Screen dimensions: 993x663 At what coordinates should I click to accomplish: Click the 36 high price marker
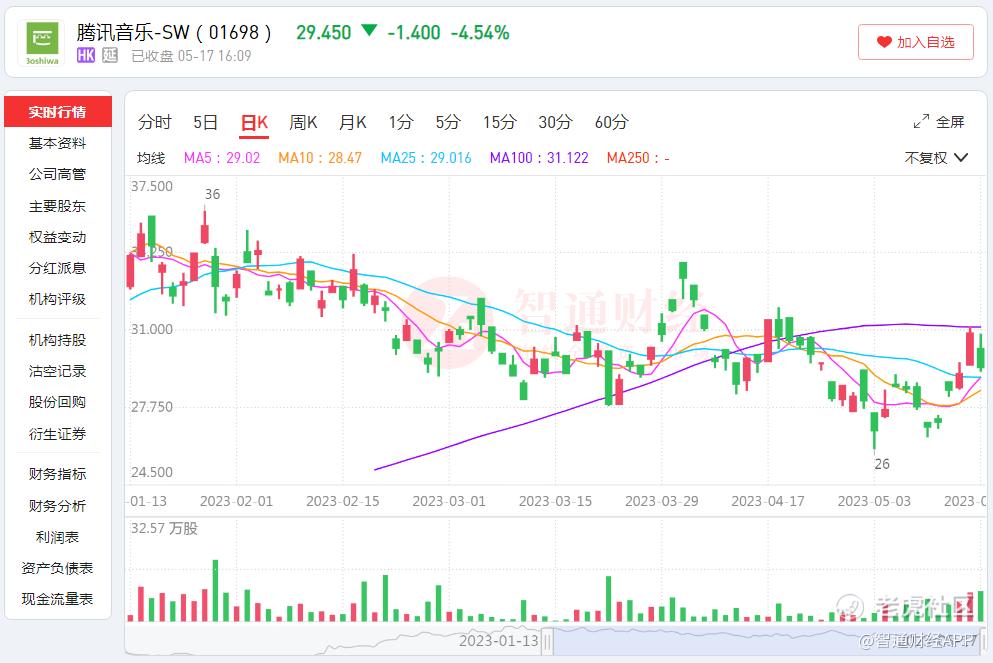212,194
